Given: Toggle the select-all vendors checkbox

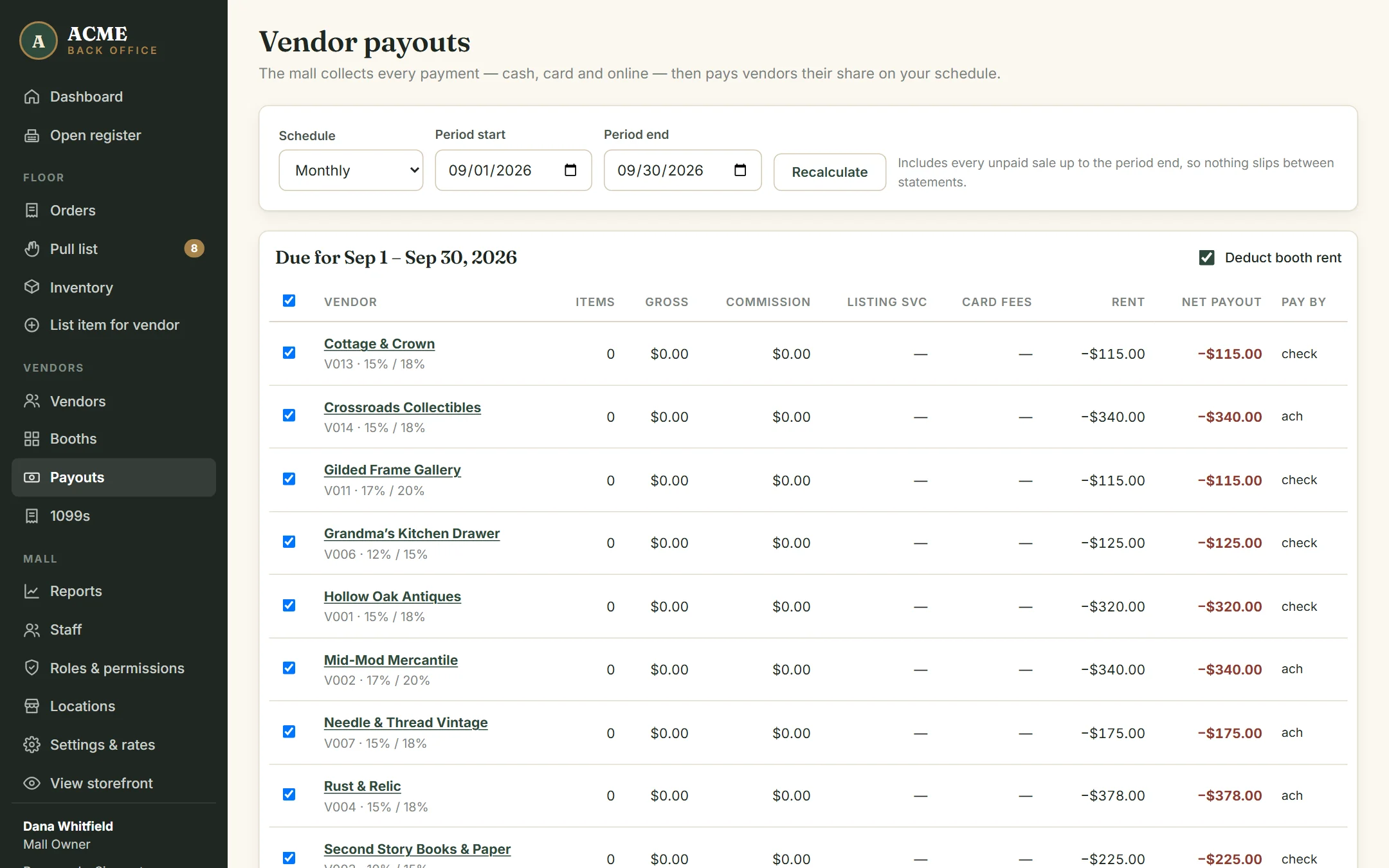Looking at the screenshot, I should (289, 300).
